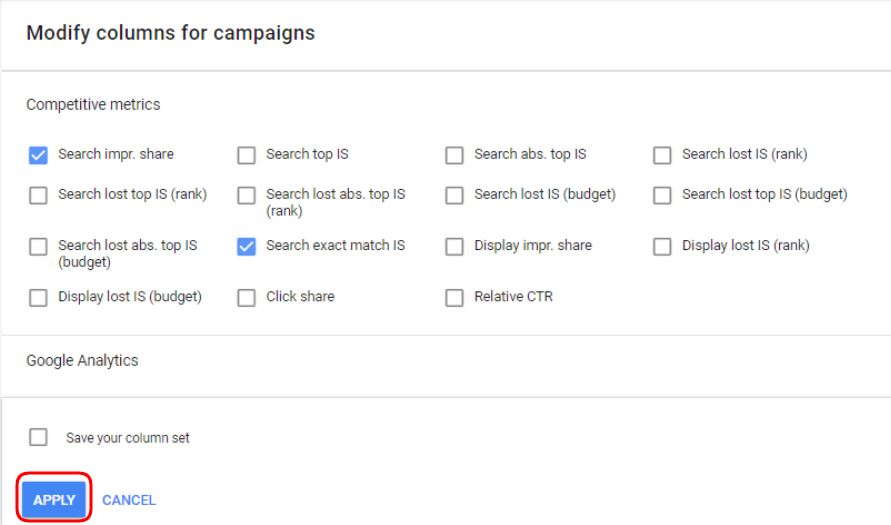Enable Display lost IS (budget) column

(x=38, y=298)
